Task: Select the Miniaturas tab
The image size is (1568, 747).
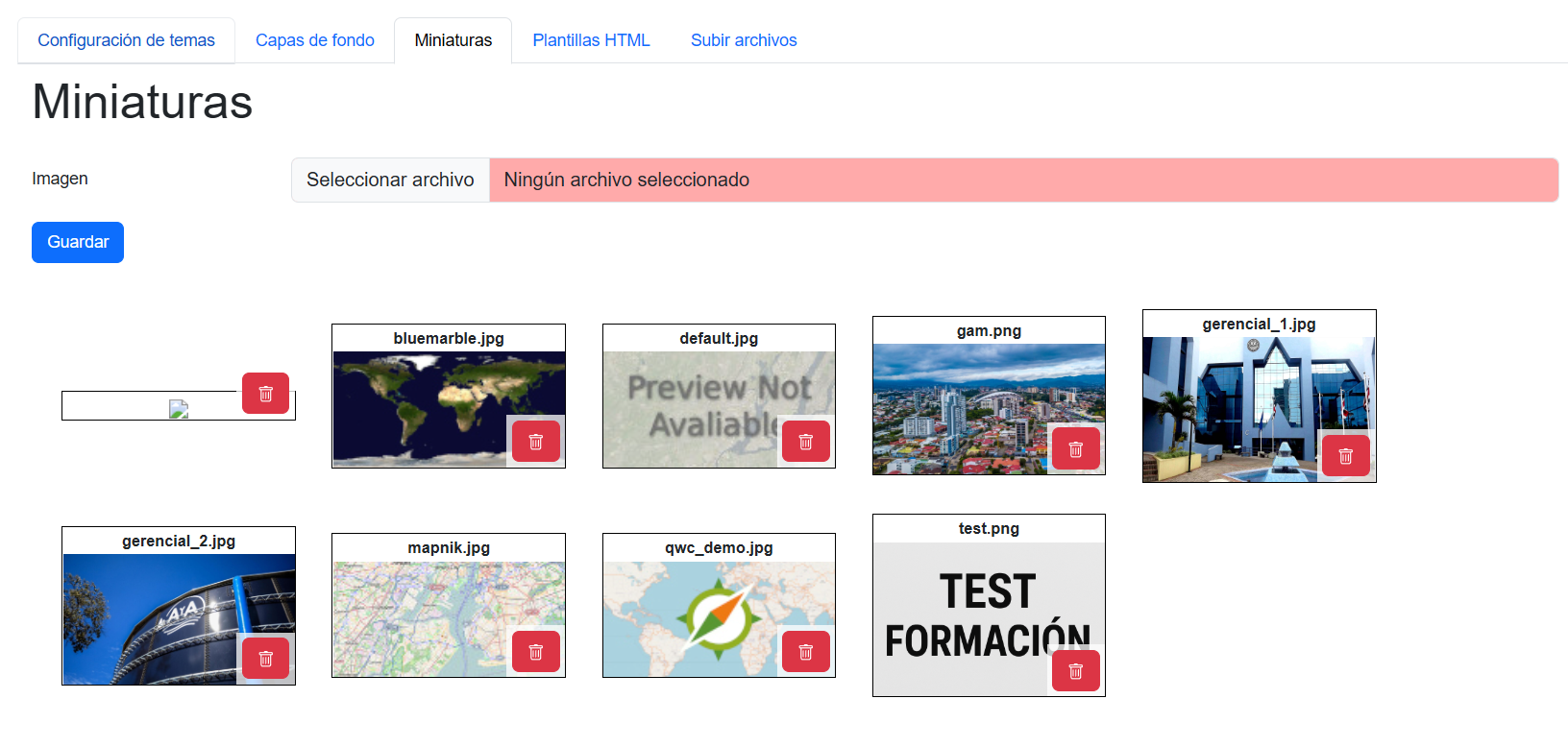Action: (453, 40)
